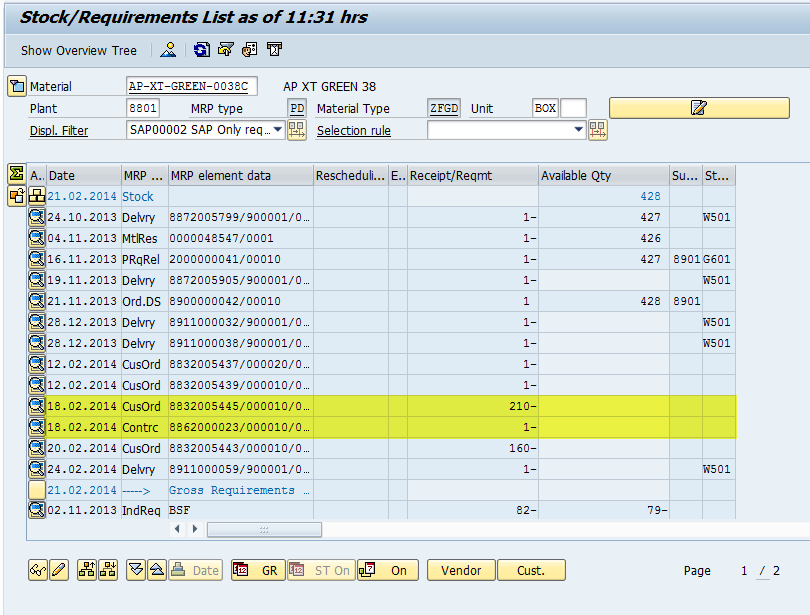
Task: Open the Selection rule dropdown
Action: [578, 130]
